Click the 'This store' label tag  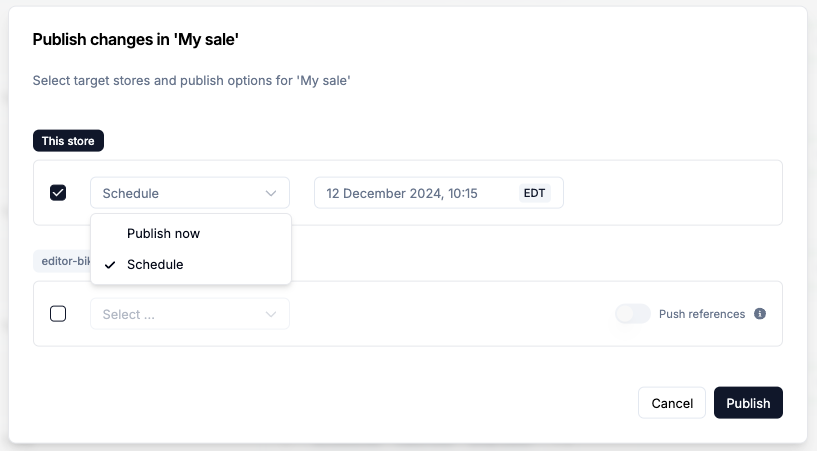coord(68,141)
